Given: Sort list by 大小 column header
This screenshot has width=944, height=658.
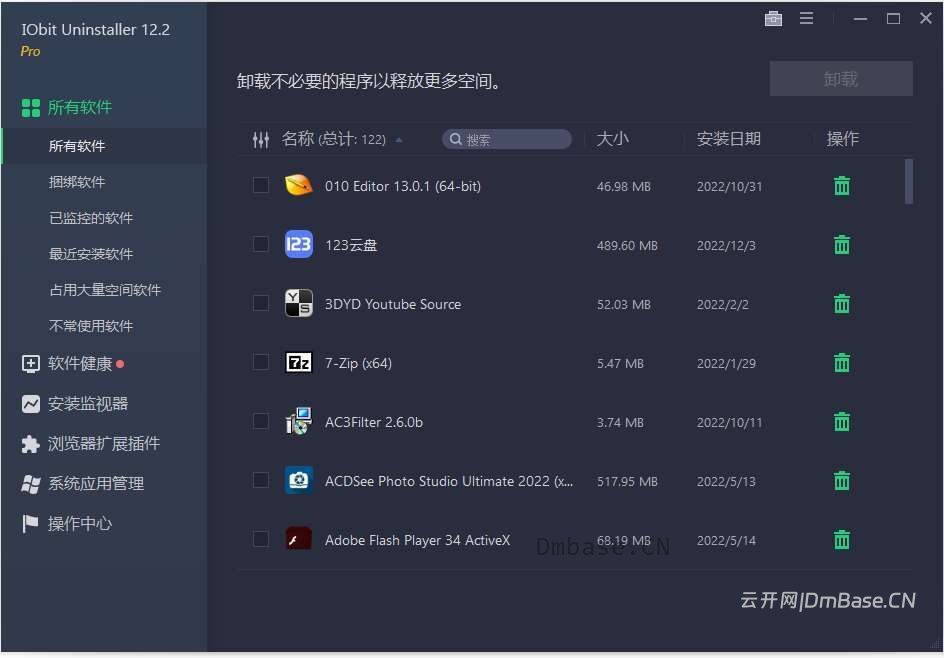Looking at the screenshot, I should 612,139.
